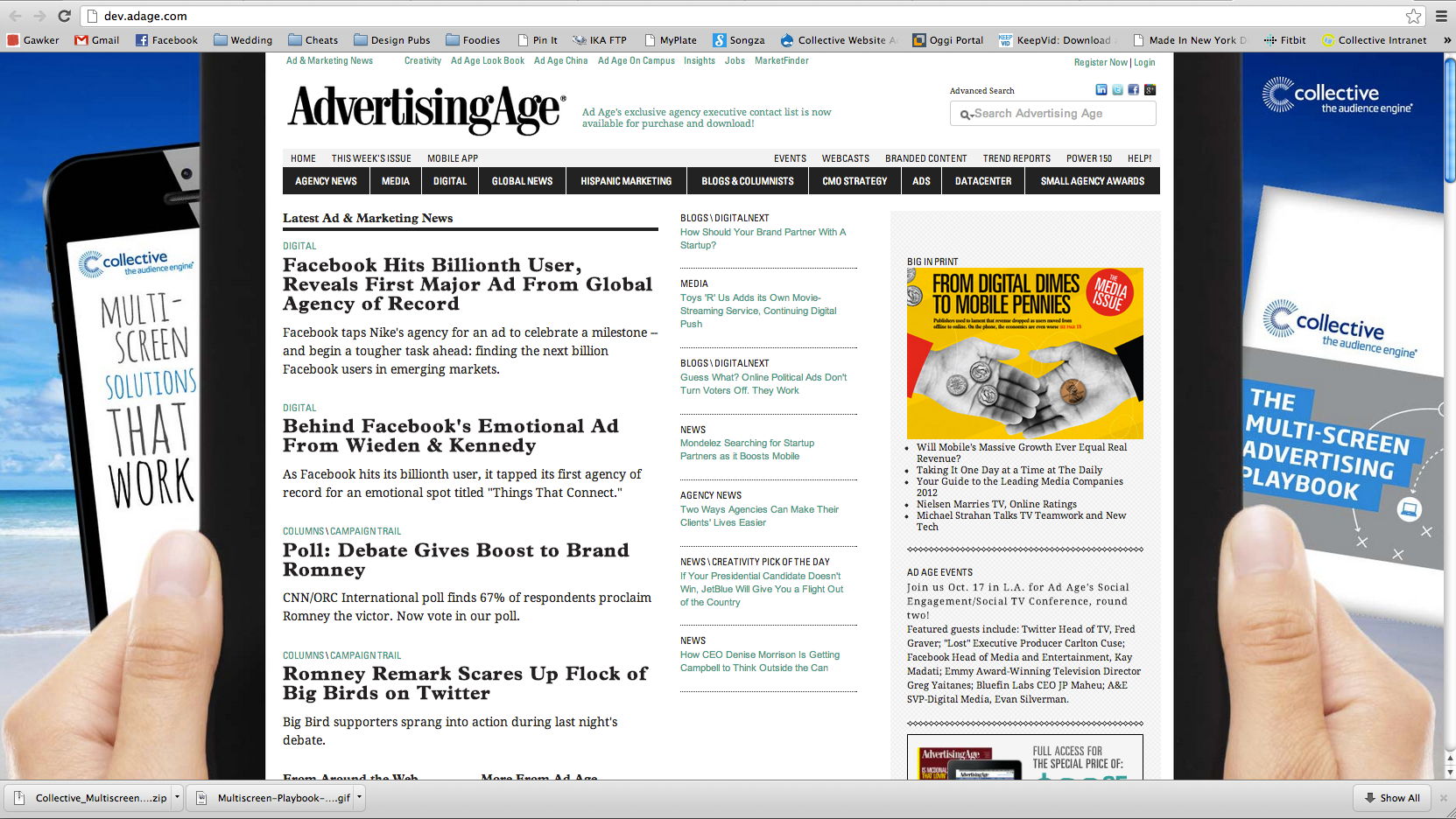
Task: Click the Search Advertising Age field
Action: pos(1061,114)
